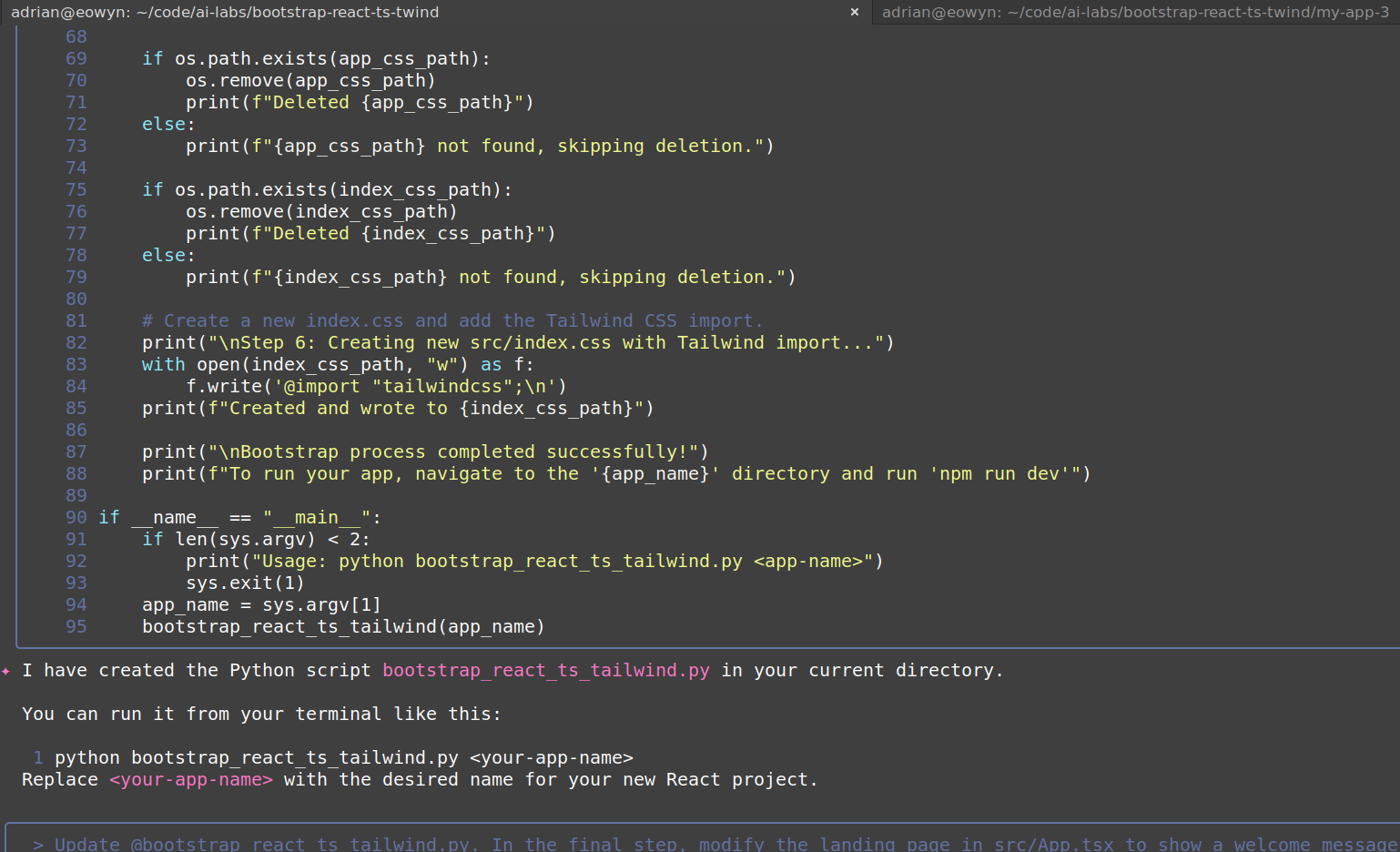Click line number 90 in the gutter
This screenshot has width=1400, height=852.
[x=76, y=517]
